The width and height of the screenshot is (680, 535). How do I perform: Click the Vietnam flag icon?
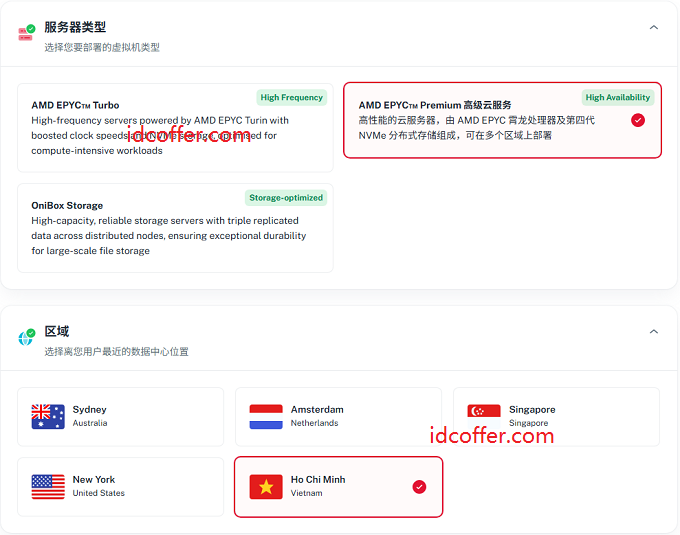(266, 487)
